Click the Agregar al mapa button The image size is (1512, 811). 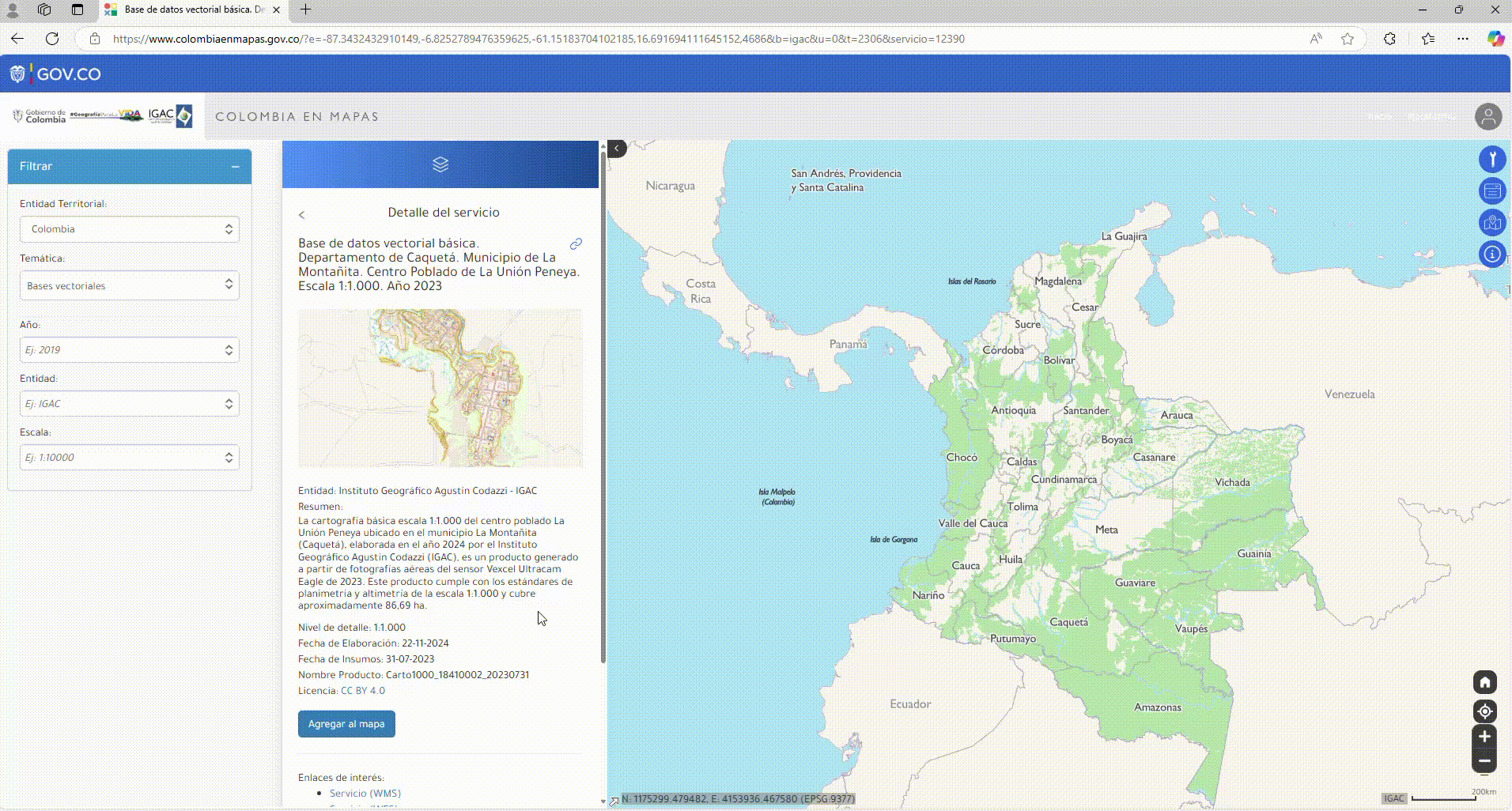(x=346, y=724)
